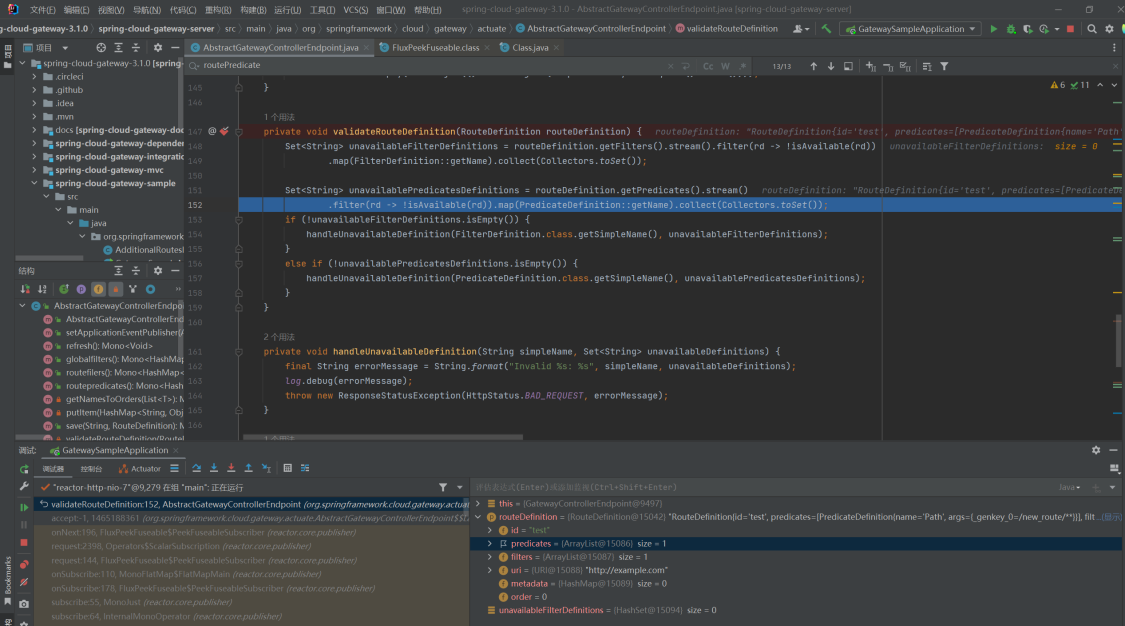Open IDE settings gear in the top toolbar

pyautogui.click(x=1109, y=29)
